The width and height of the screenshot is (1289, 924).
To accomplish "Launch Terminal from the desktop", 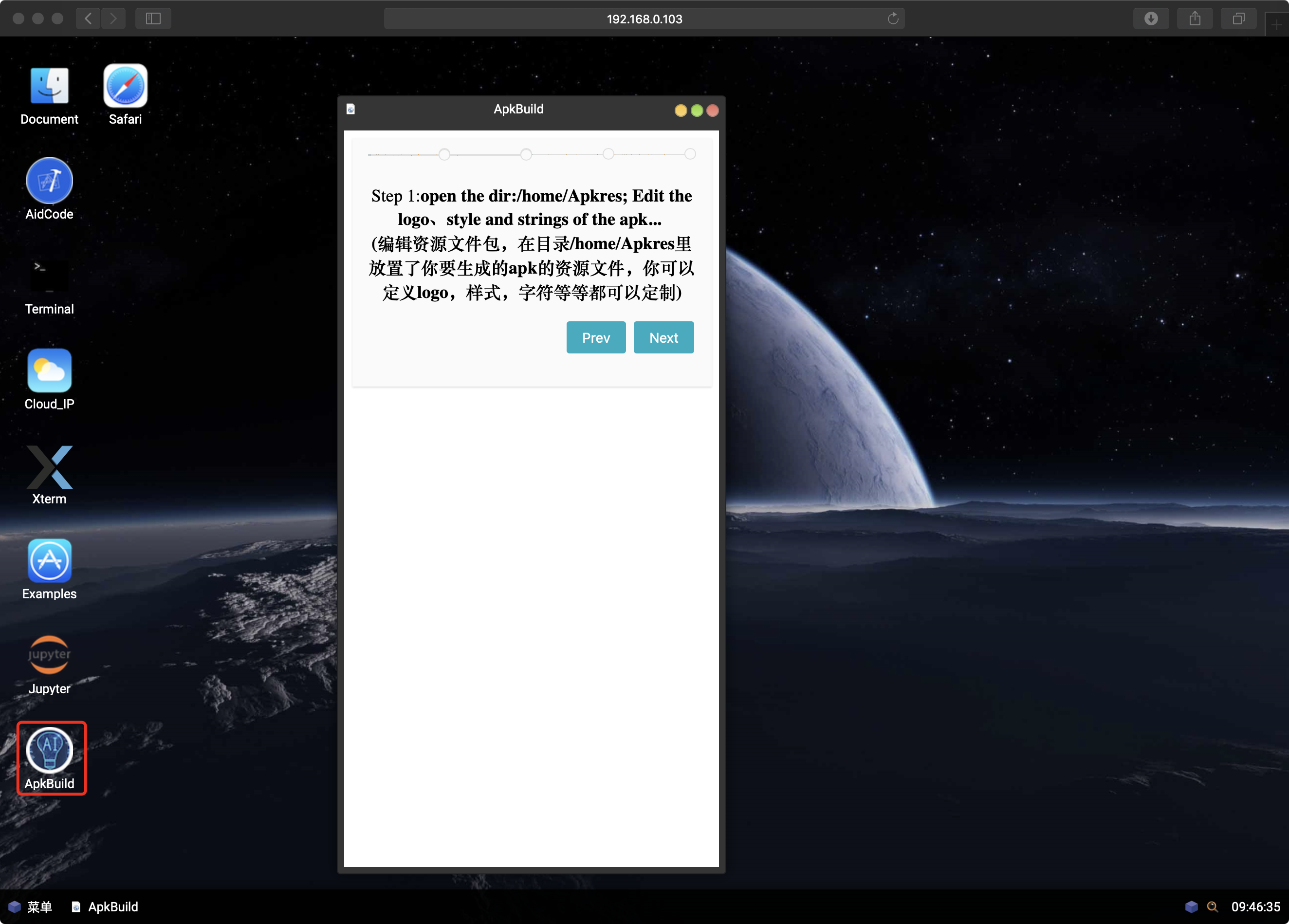I will [50, 277].
